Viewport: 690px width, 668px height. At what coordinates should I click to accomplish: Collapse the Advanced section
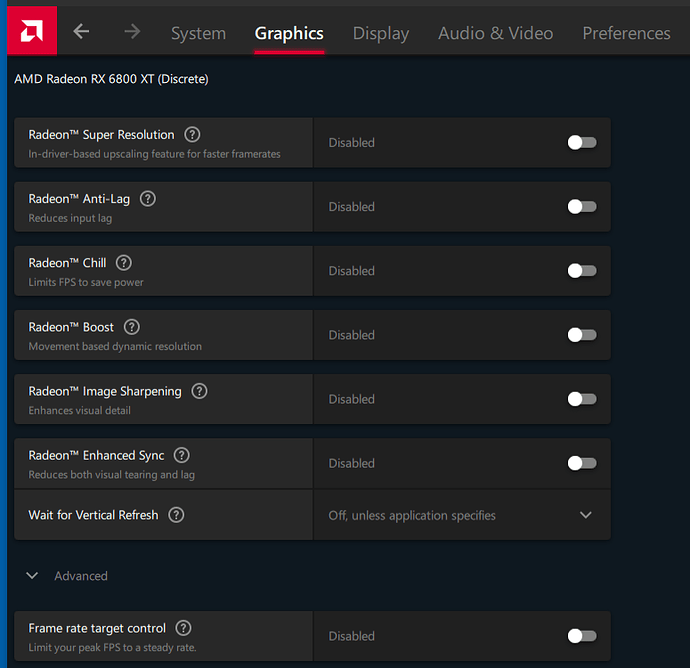(33, 576)
